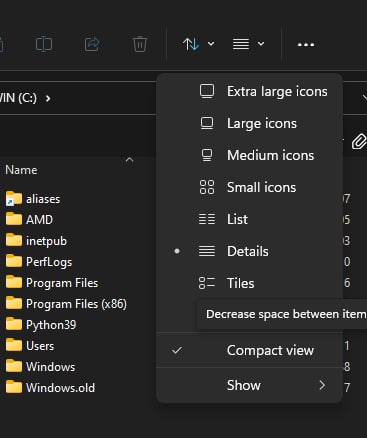
Task: Click the Program Files folder icon
Action: pos(14,282)
